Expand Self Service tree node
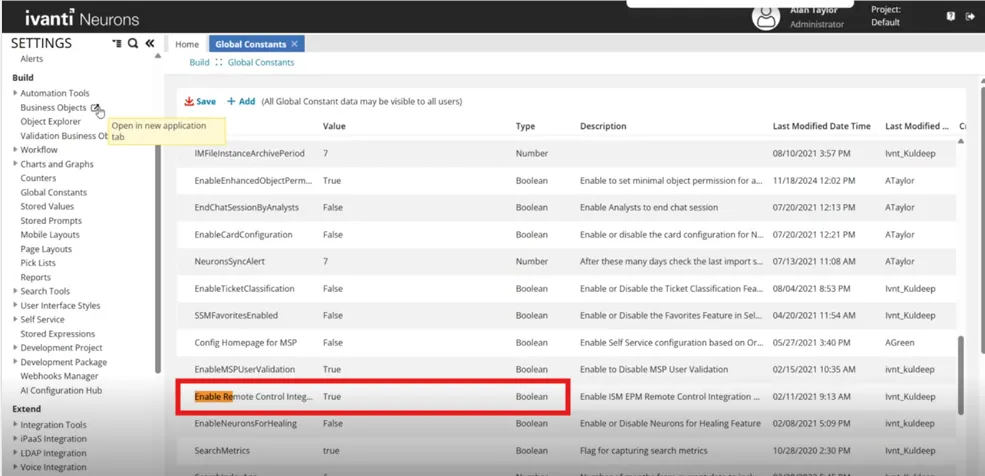Viewport: 985px width, 476px height. coord(15,319)
